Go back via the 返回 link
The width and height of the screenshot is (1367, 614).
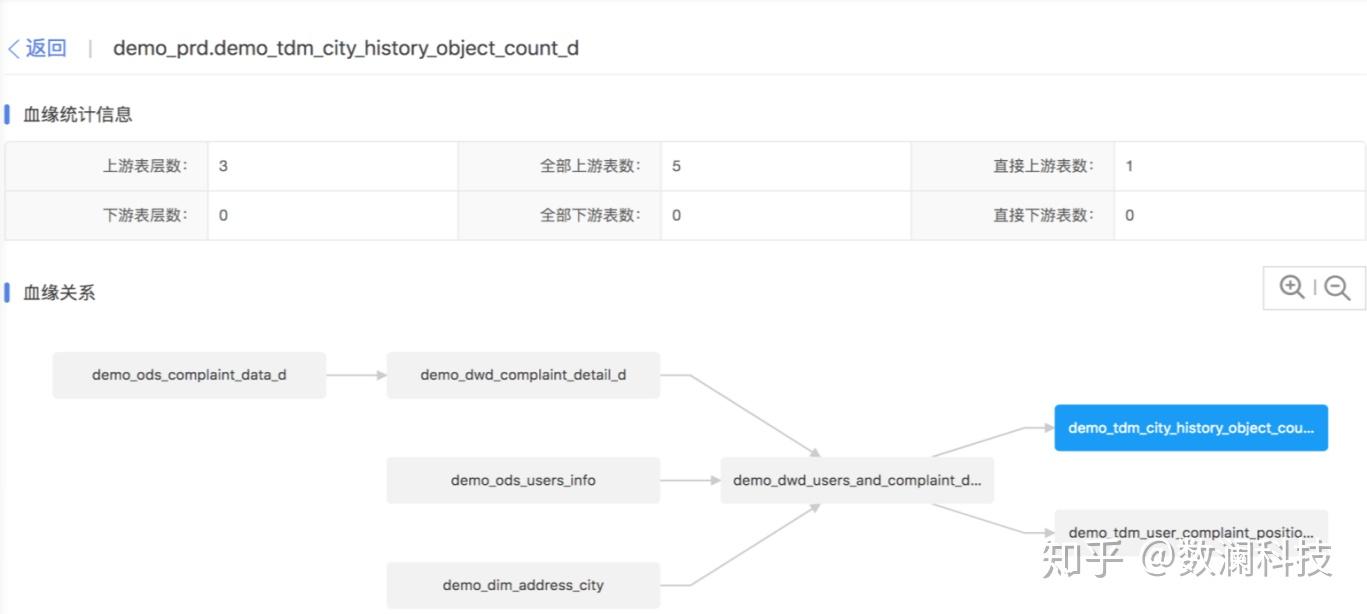[46, 48]
